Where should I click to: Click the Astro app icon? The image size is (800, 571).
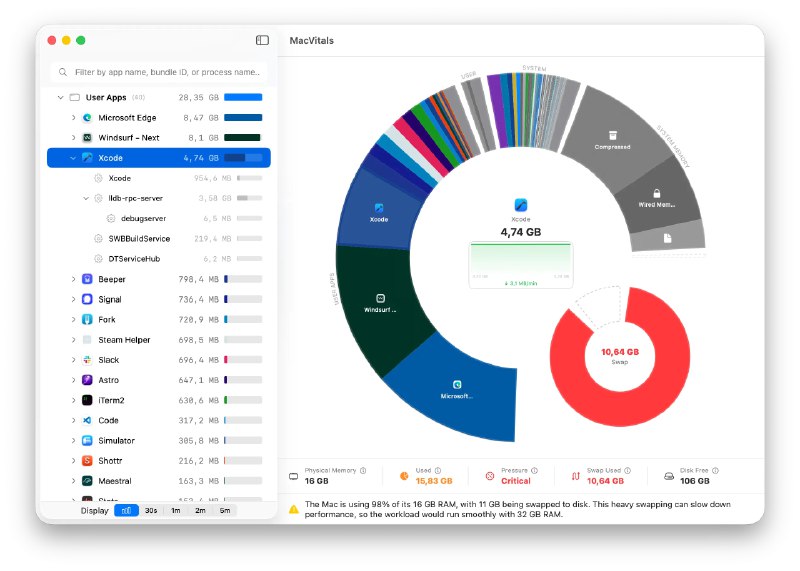pyautogui.click(x=87, y=380)
